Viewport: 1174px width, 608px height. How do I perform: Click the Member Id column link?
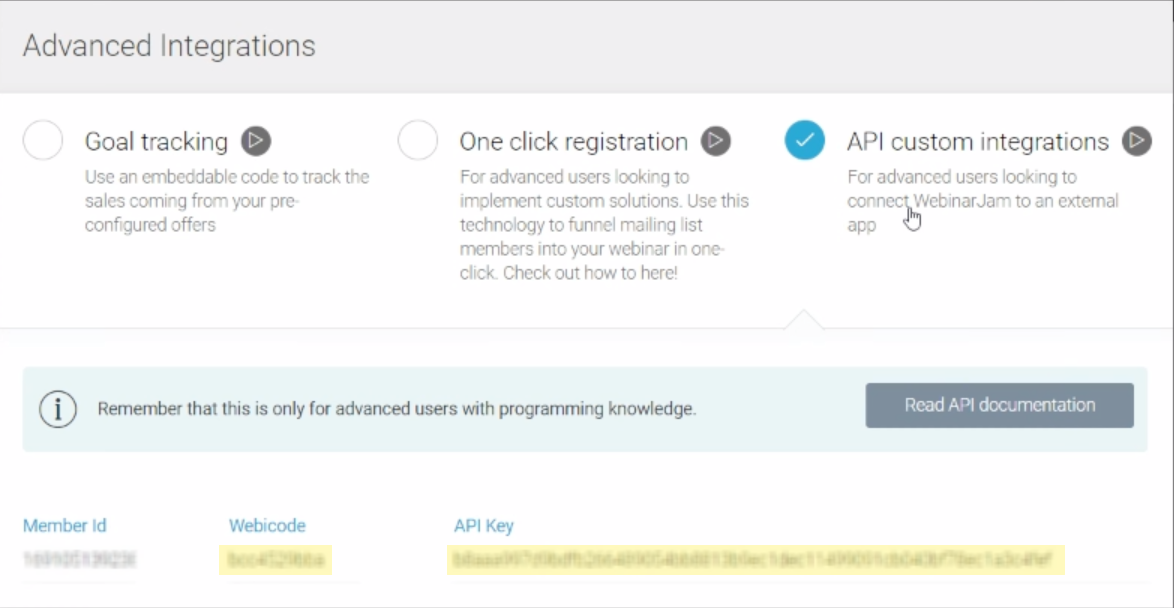64,525
